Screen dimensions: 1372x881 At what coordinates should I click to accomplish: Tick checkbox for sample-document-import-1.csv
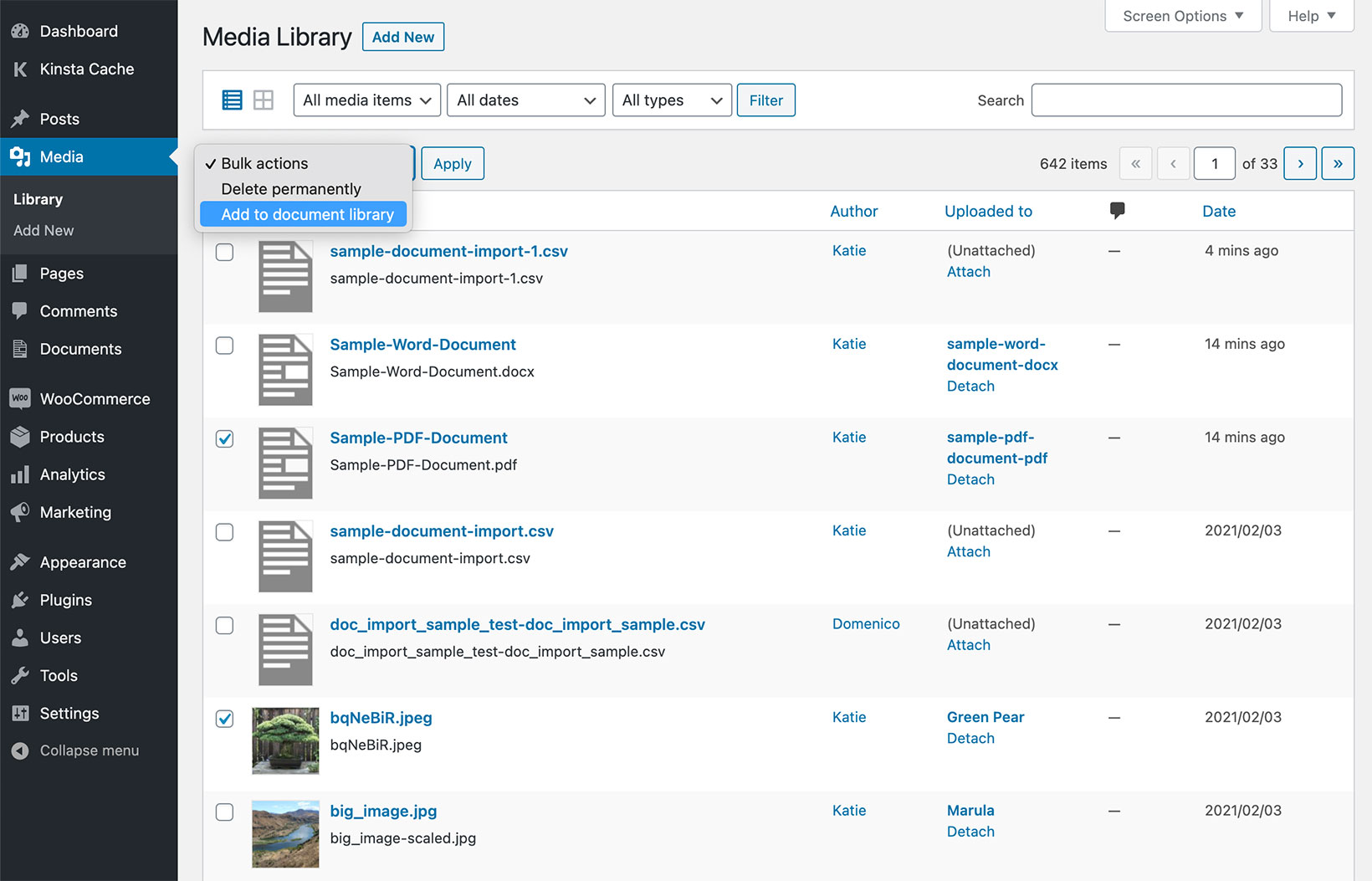coord(224,252)
